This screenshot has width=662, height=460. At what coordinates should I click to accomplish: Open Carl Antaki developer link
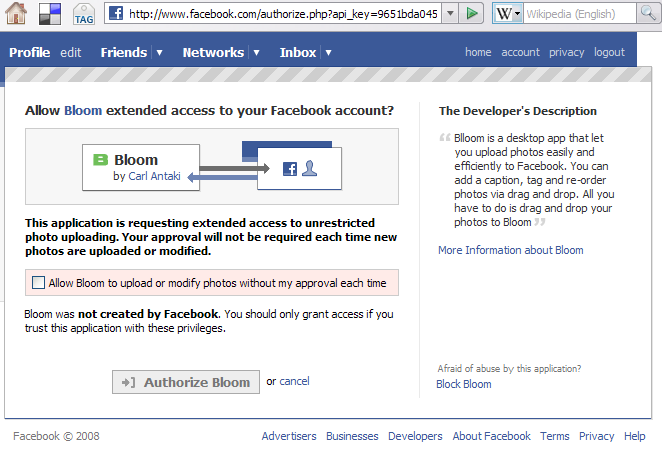coord(154,176)
